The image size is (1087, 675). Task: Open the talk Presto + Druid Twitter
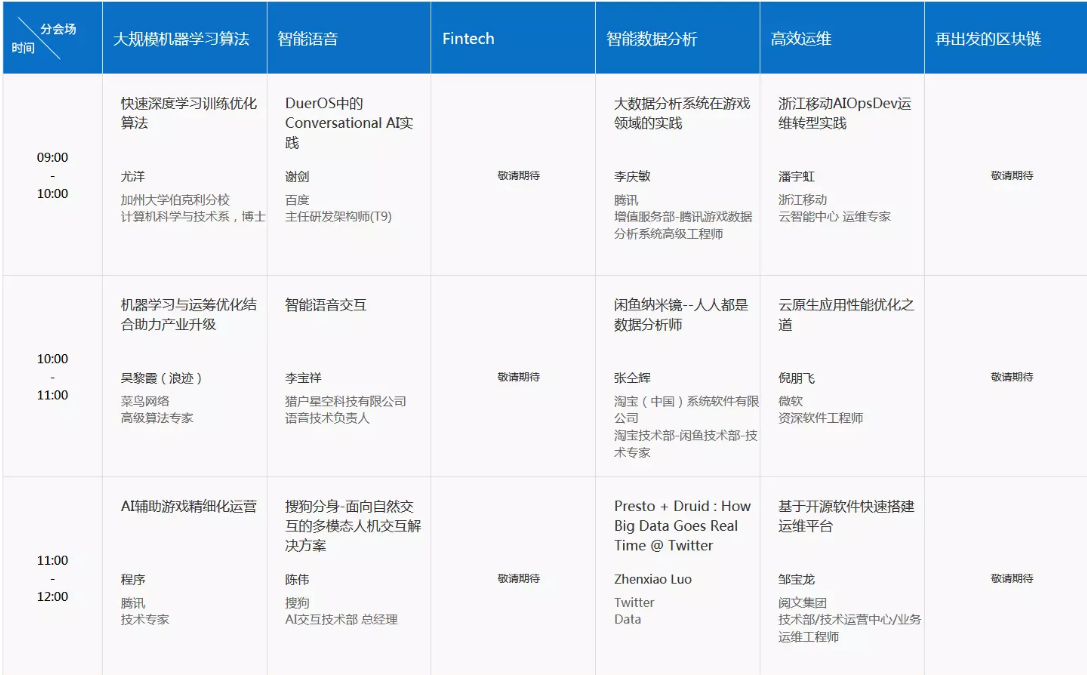click(x=682, y=526)
